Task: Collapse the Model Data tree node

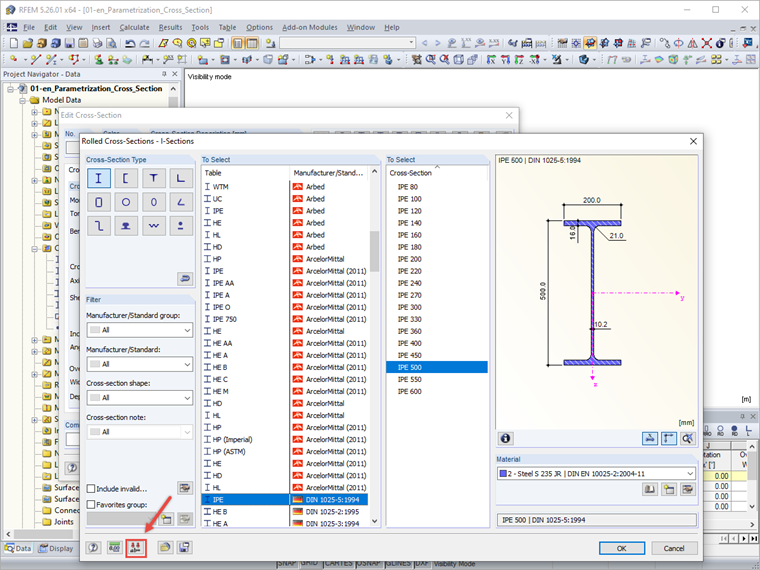Action: (23, 100)
